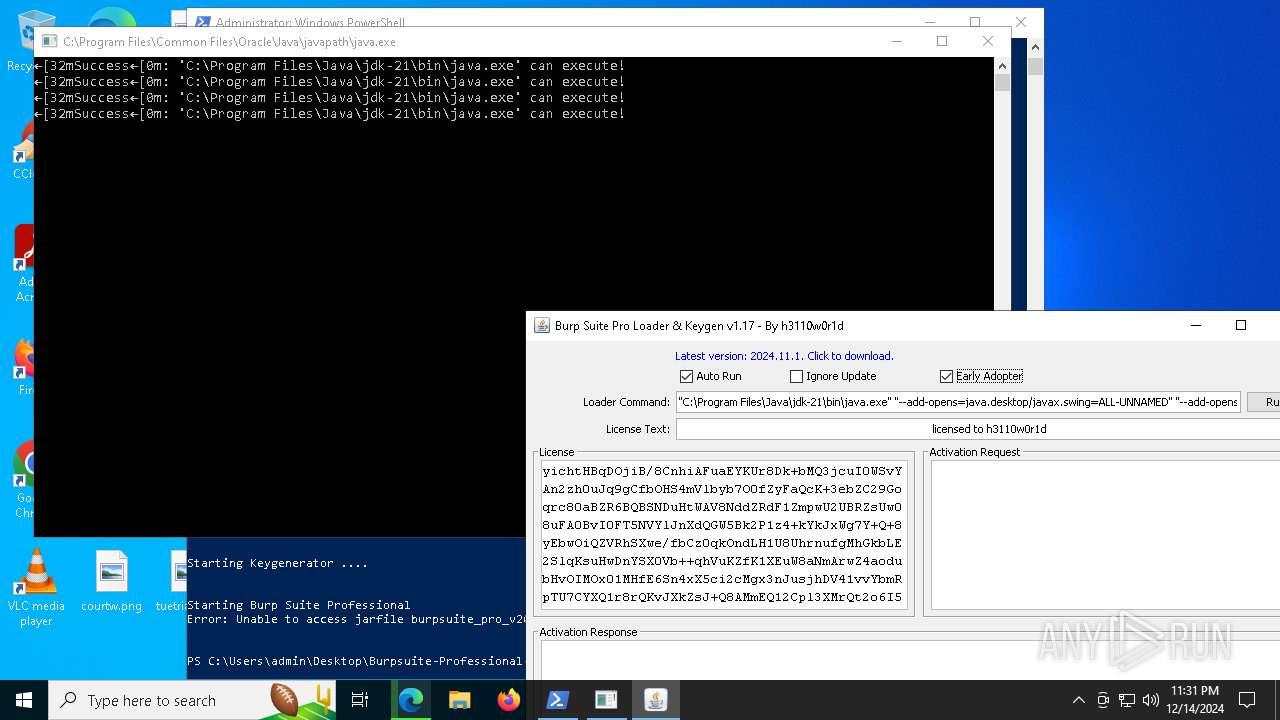This screenshot has height=720, width=1280.
Task: Click the 'Error: Unable to access jarfile' line
Action: (356, 619)
